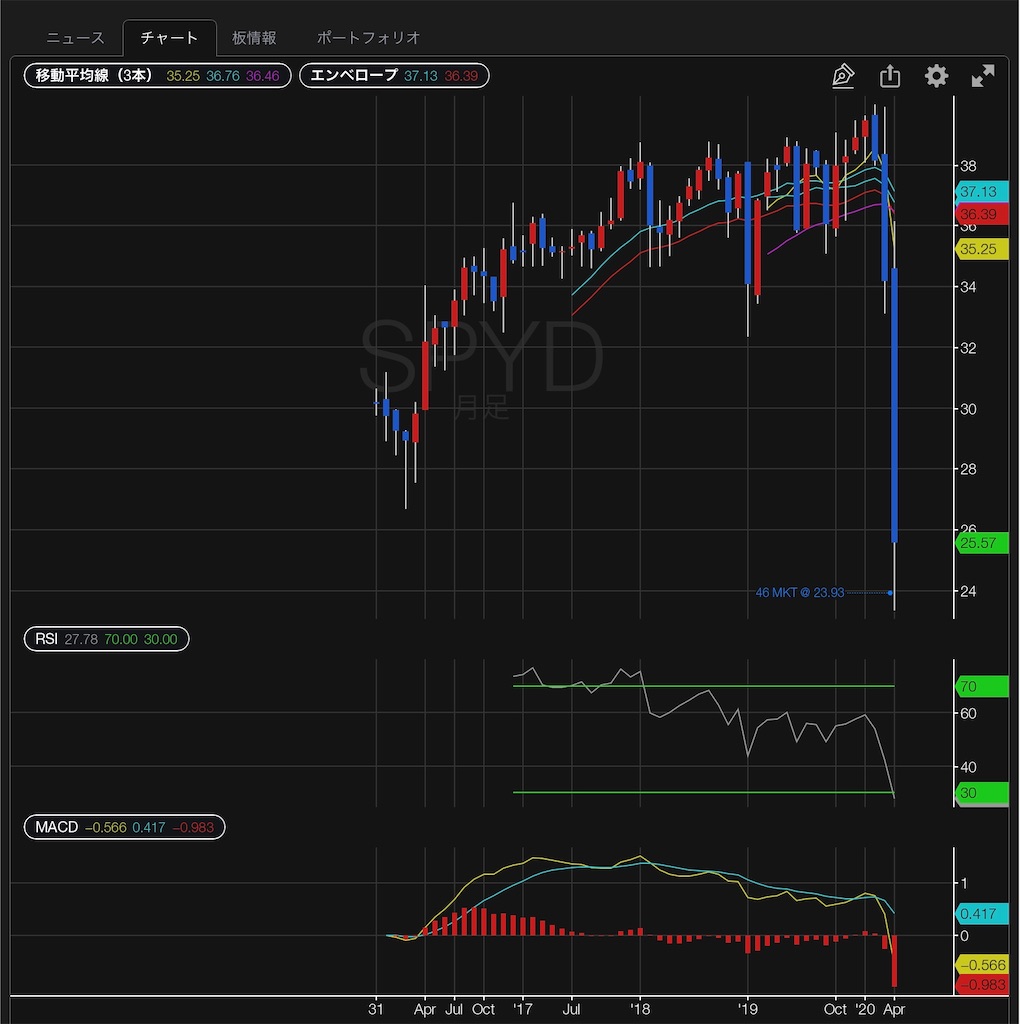
Task: Open the RSI indicator settings
Action: pos(106,639)
